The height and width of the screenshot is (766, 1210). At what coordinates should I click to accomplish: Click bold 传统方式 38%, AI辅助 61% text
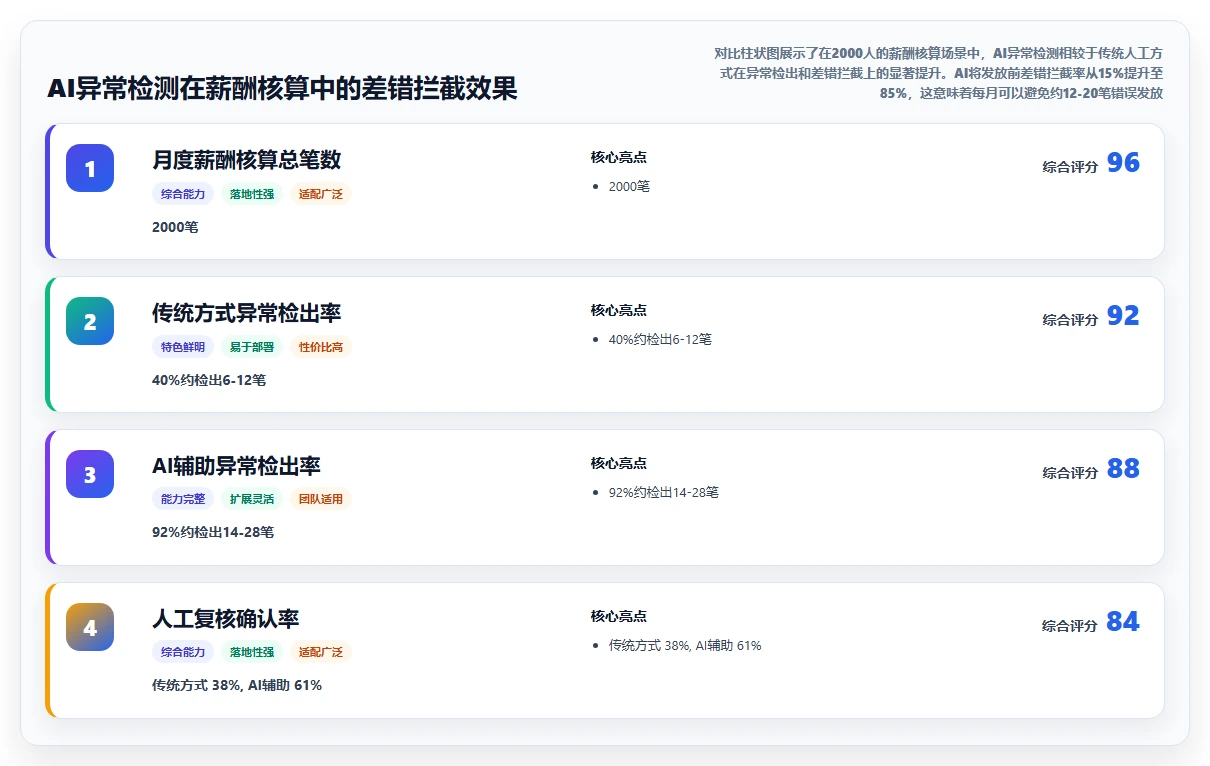coord(237,685)
